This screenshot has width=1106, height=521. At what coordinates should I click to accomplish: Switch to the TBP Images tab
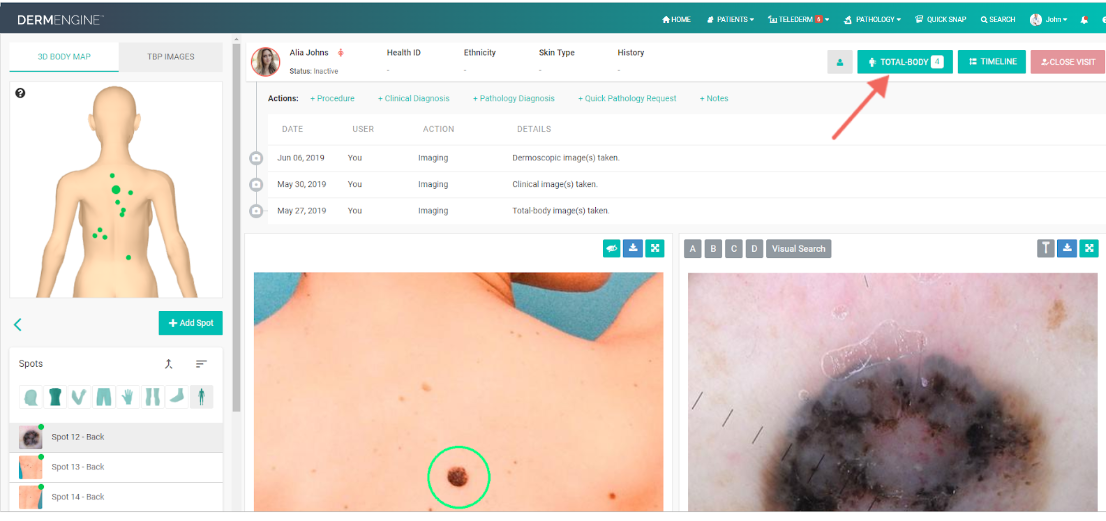pyautogui.click(x=171, y=56)
